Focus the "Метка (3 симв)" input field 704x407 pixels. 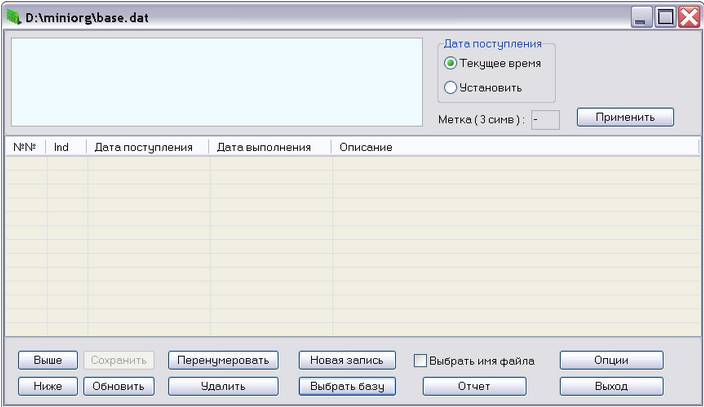click(x=545, y=120)
